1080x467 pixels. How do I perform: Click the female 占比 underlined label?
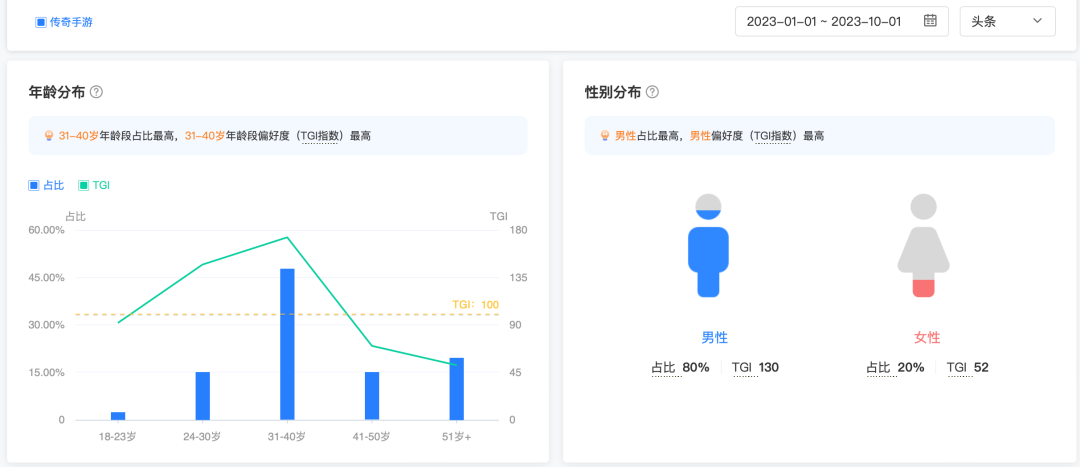[877, 368]
